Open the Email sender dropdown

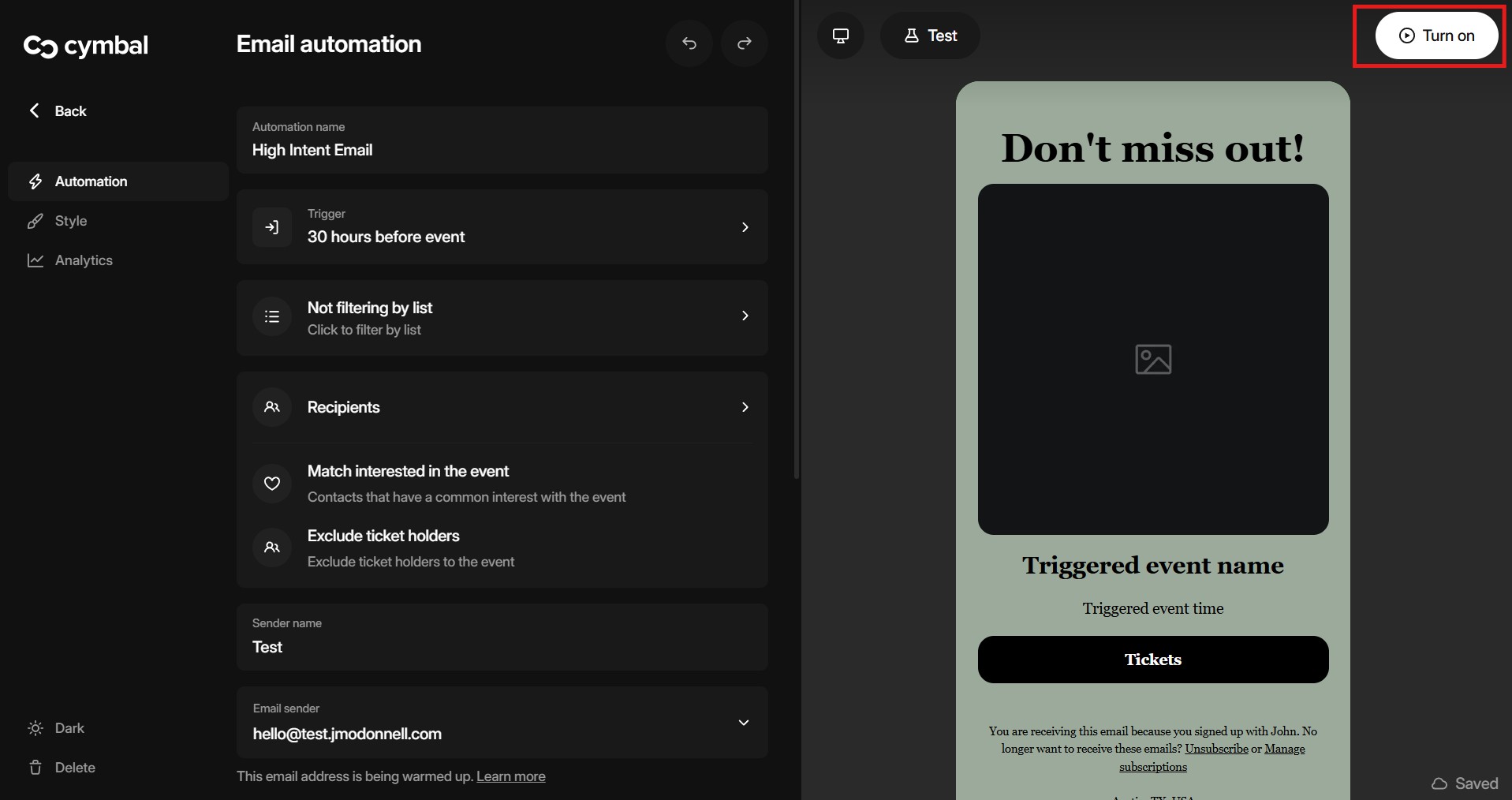[743, 723]
